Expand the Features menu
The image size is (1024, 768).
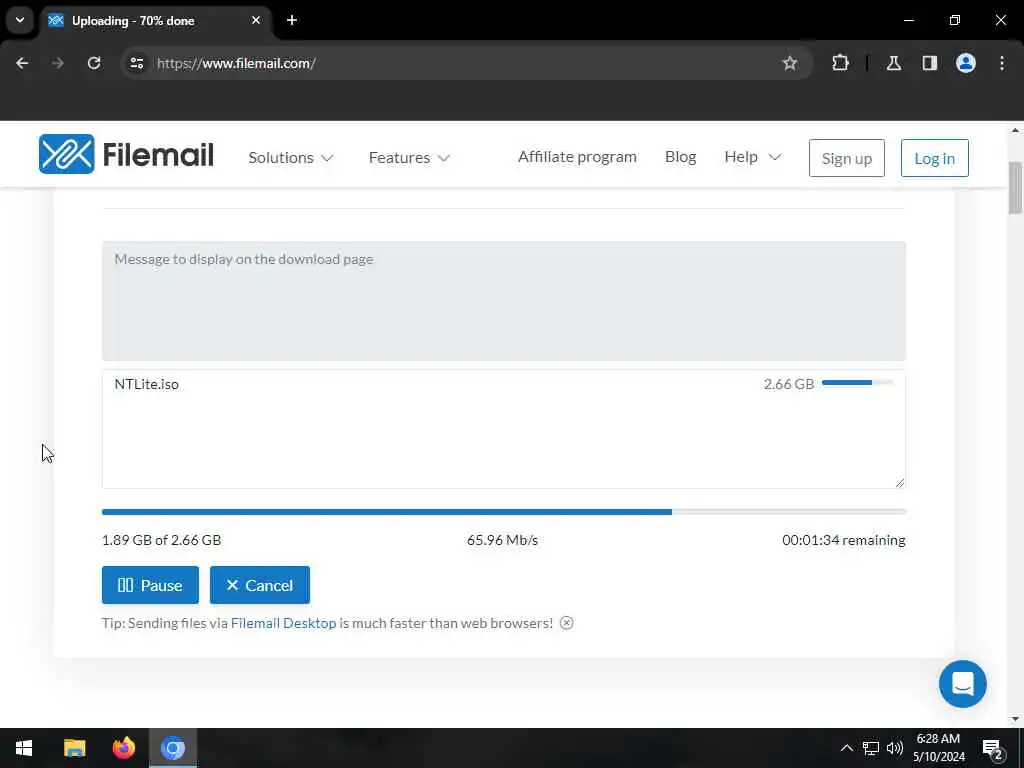point(409,157)
